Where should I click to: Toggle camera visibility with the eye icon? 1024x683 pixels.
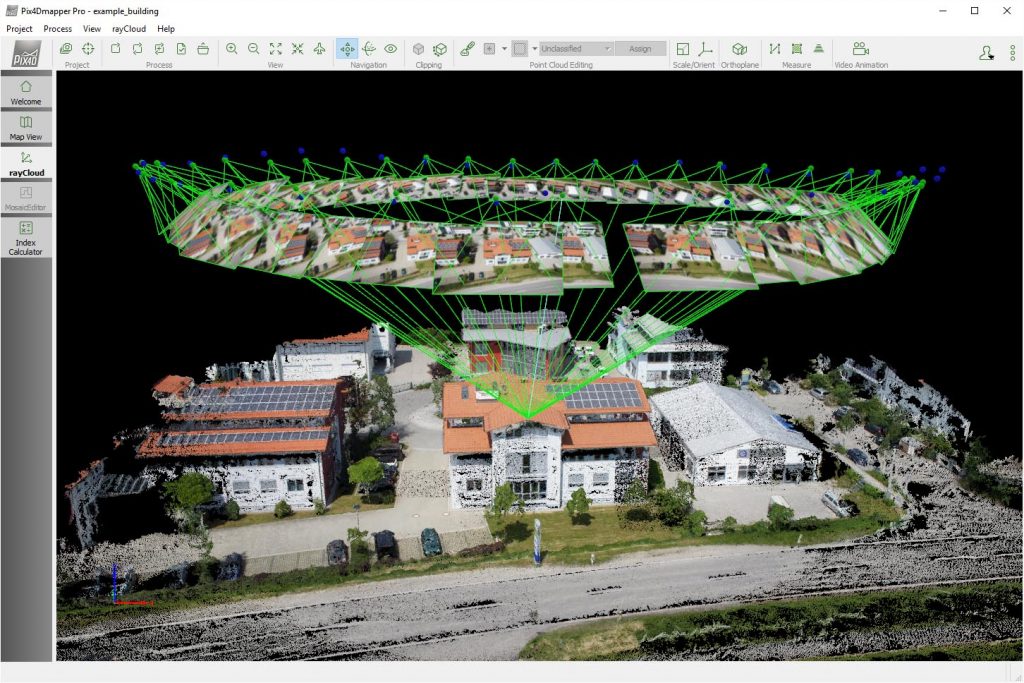point(390,48)
